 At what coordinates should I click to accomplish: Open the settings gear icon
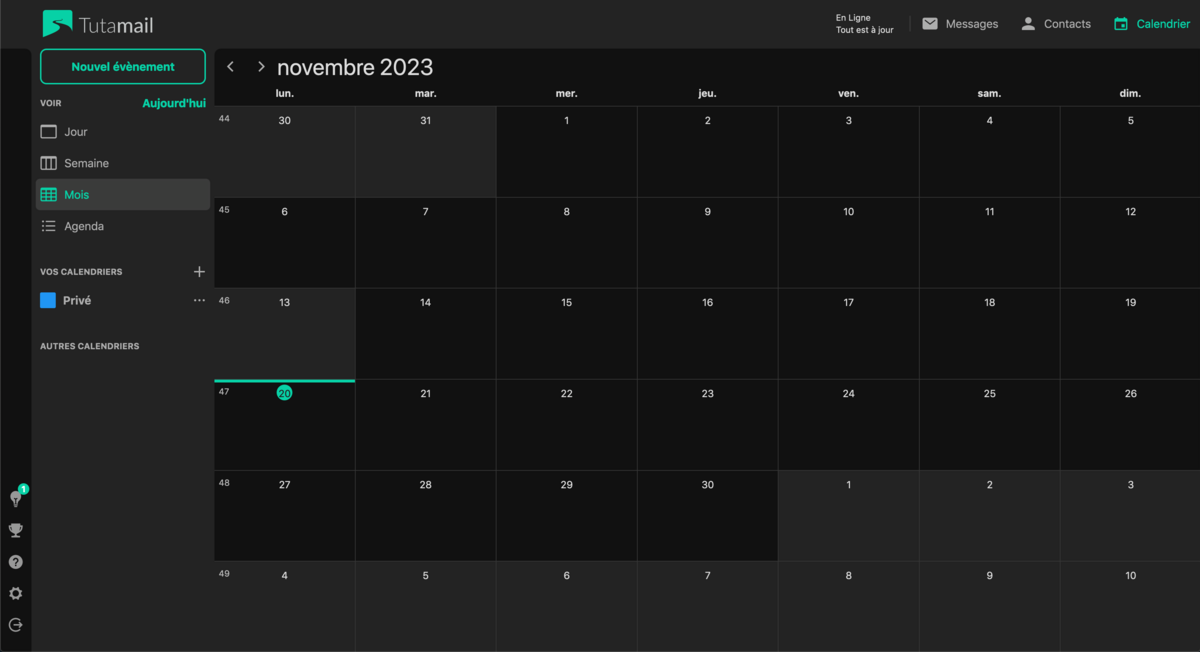pos(15,593)
